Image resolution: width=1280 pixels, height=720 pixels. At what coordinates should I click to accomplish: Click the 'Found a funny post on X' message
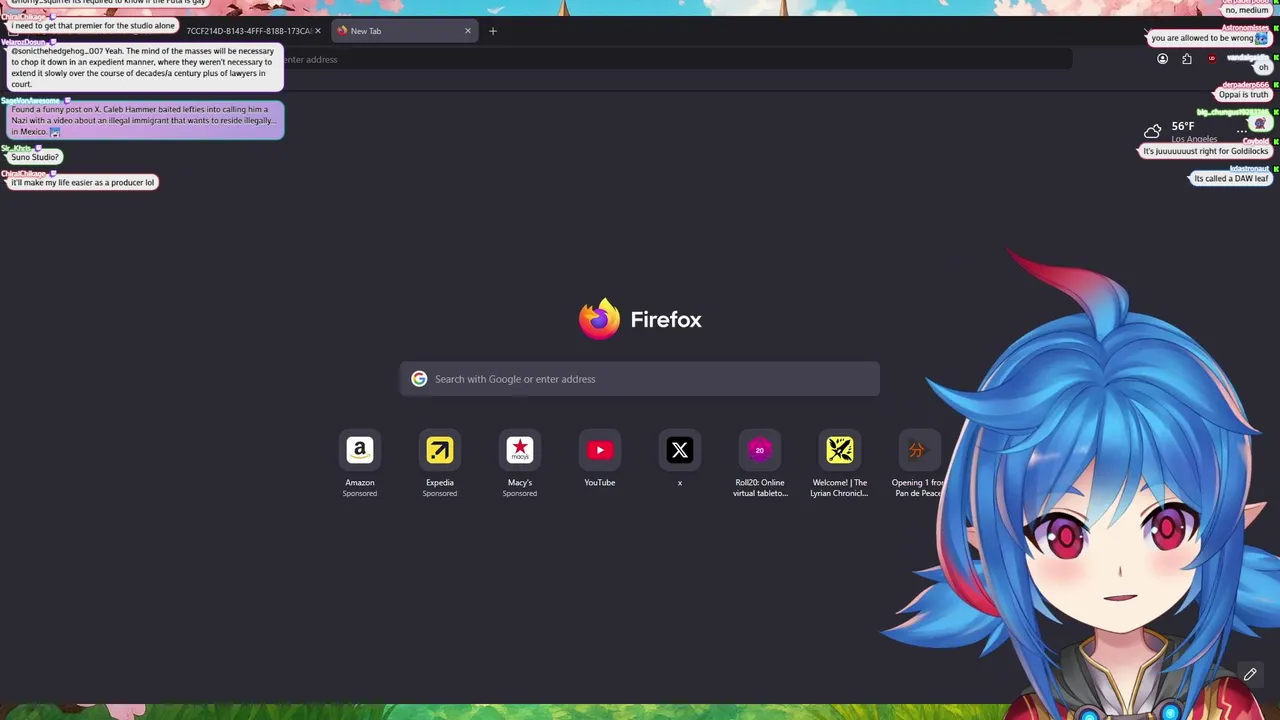145,120
